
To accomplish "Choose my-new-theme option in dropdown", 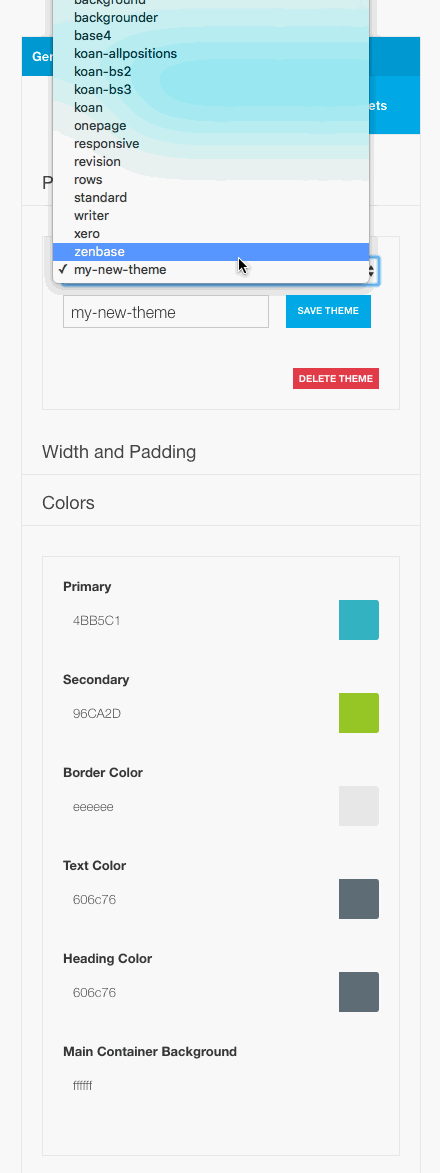I will pyautogui.click(x=211, y=269).
